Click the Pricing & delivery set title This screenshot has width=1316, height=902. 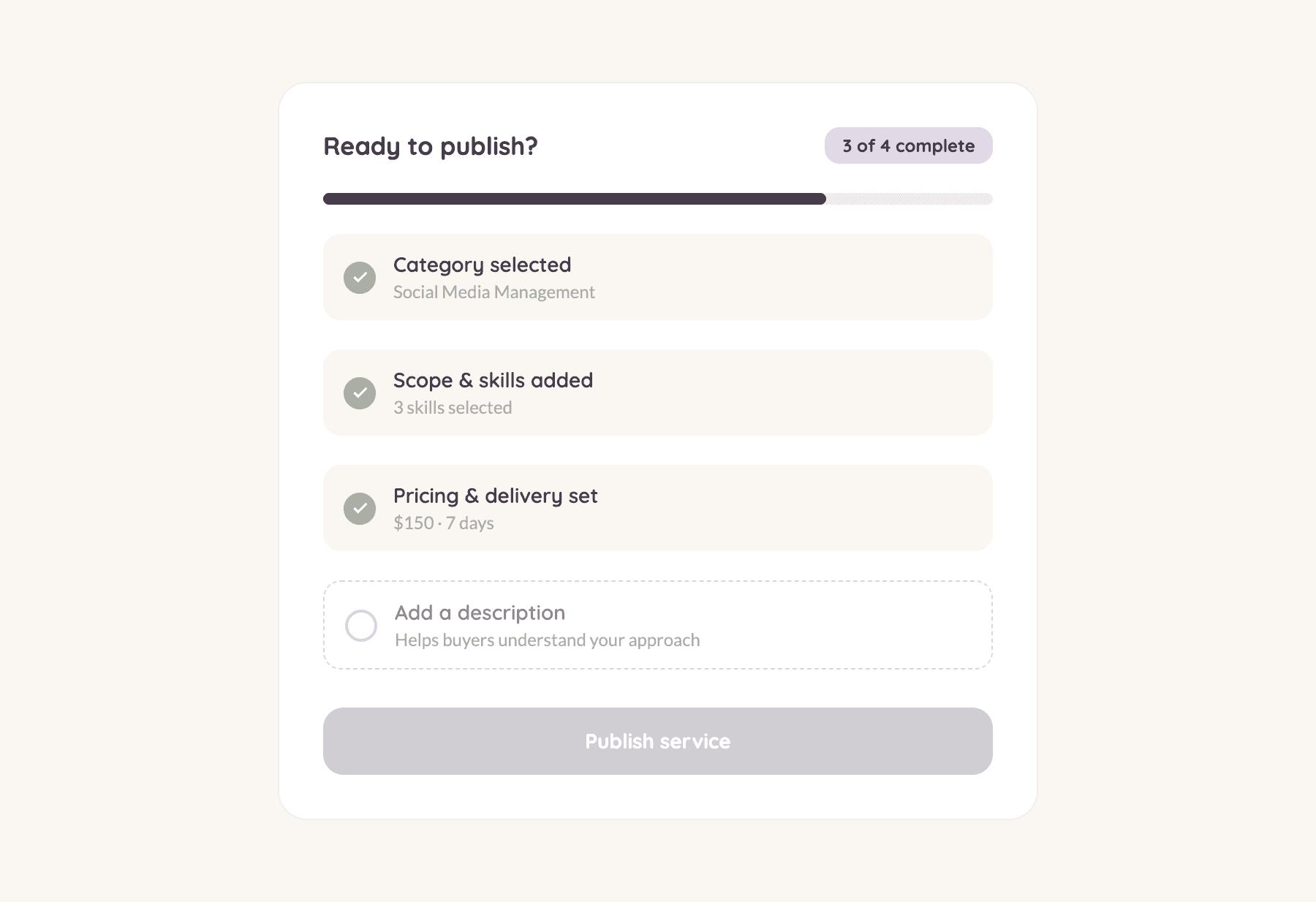[x=496, y=496]
